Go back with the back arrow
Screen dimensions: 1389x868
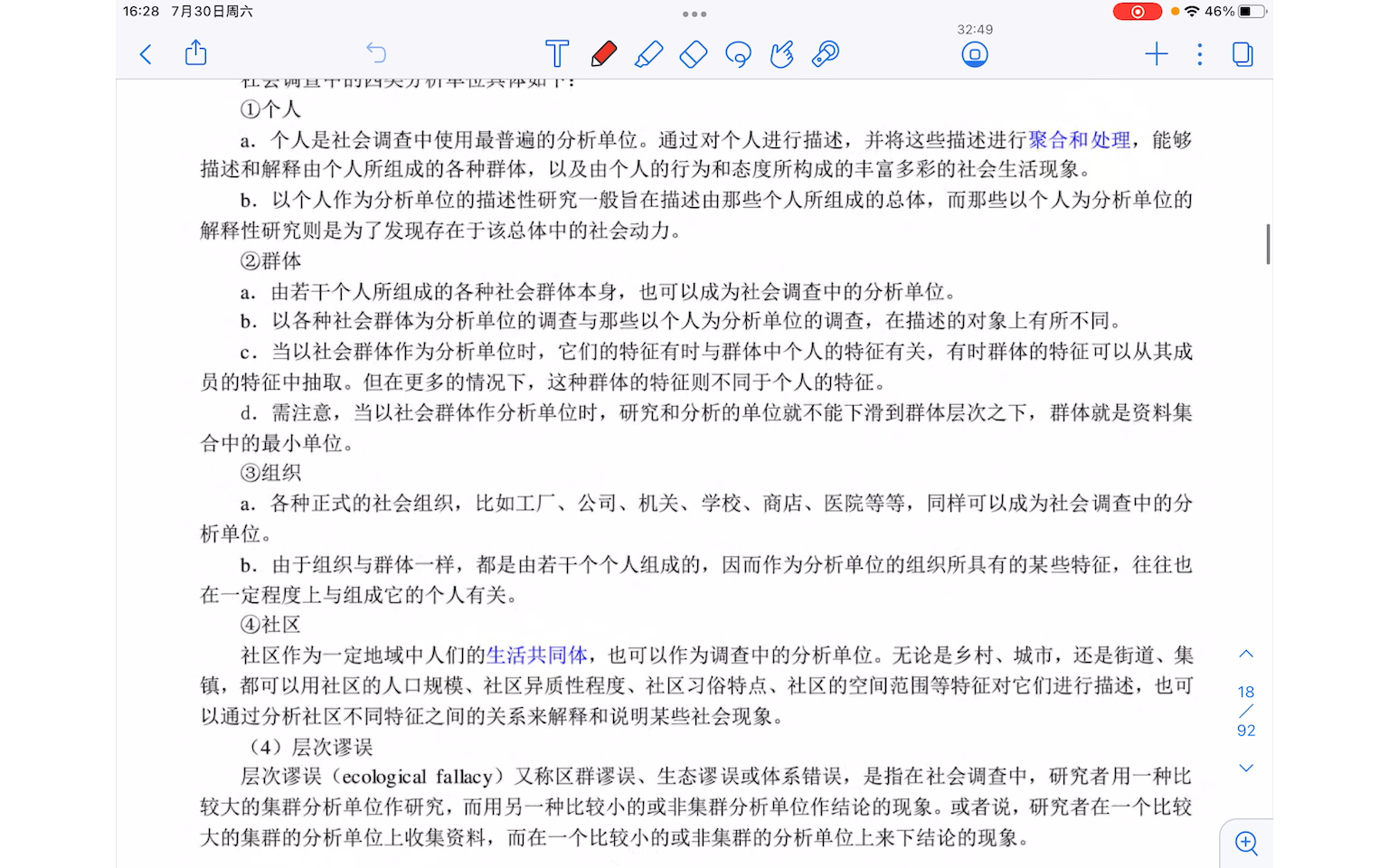(146, 54)
